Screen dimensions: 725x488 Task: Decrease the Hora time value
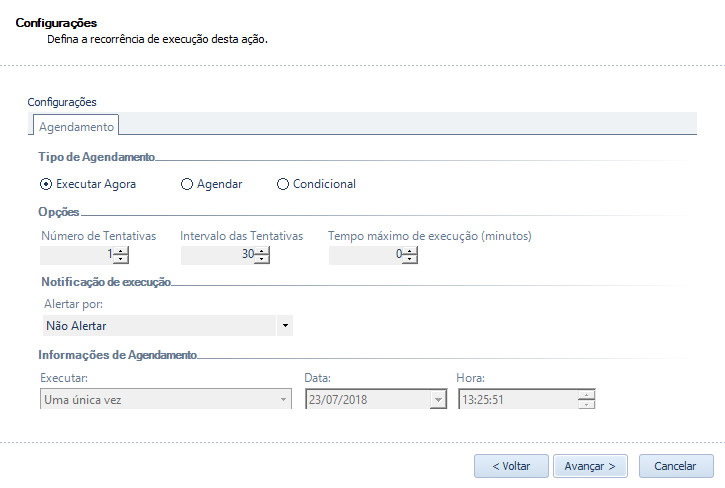[x=586, y=404]
